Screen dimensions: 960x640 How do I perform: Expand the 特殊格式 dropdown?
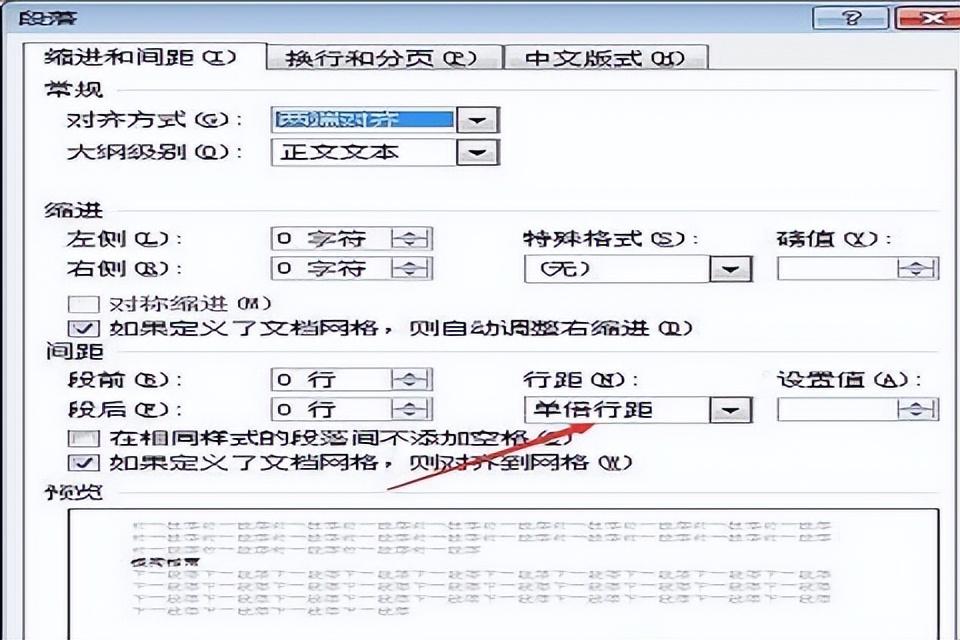[x=730, y=269]
